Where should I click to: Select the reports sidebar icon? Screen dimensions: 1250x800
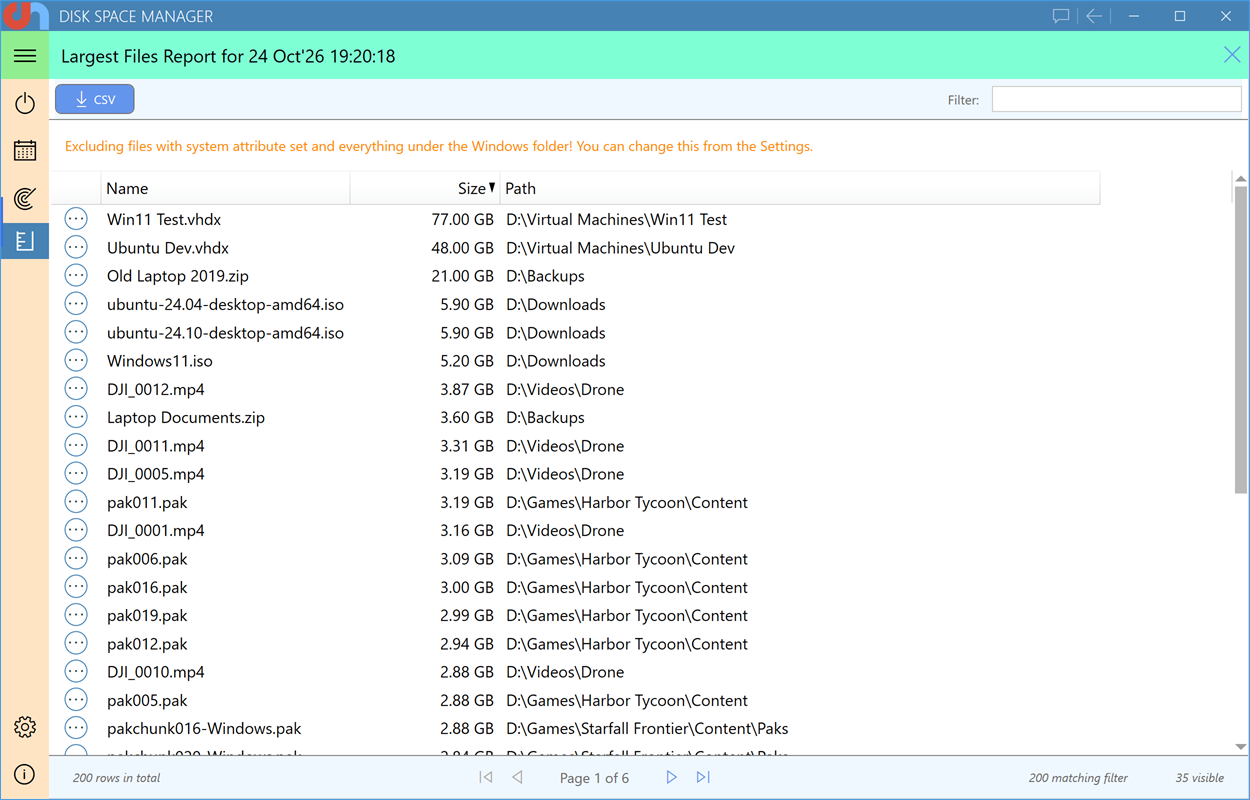(25, 241)
